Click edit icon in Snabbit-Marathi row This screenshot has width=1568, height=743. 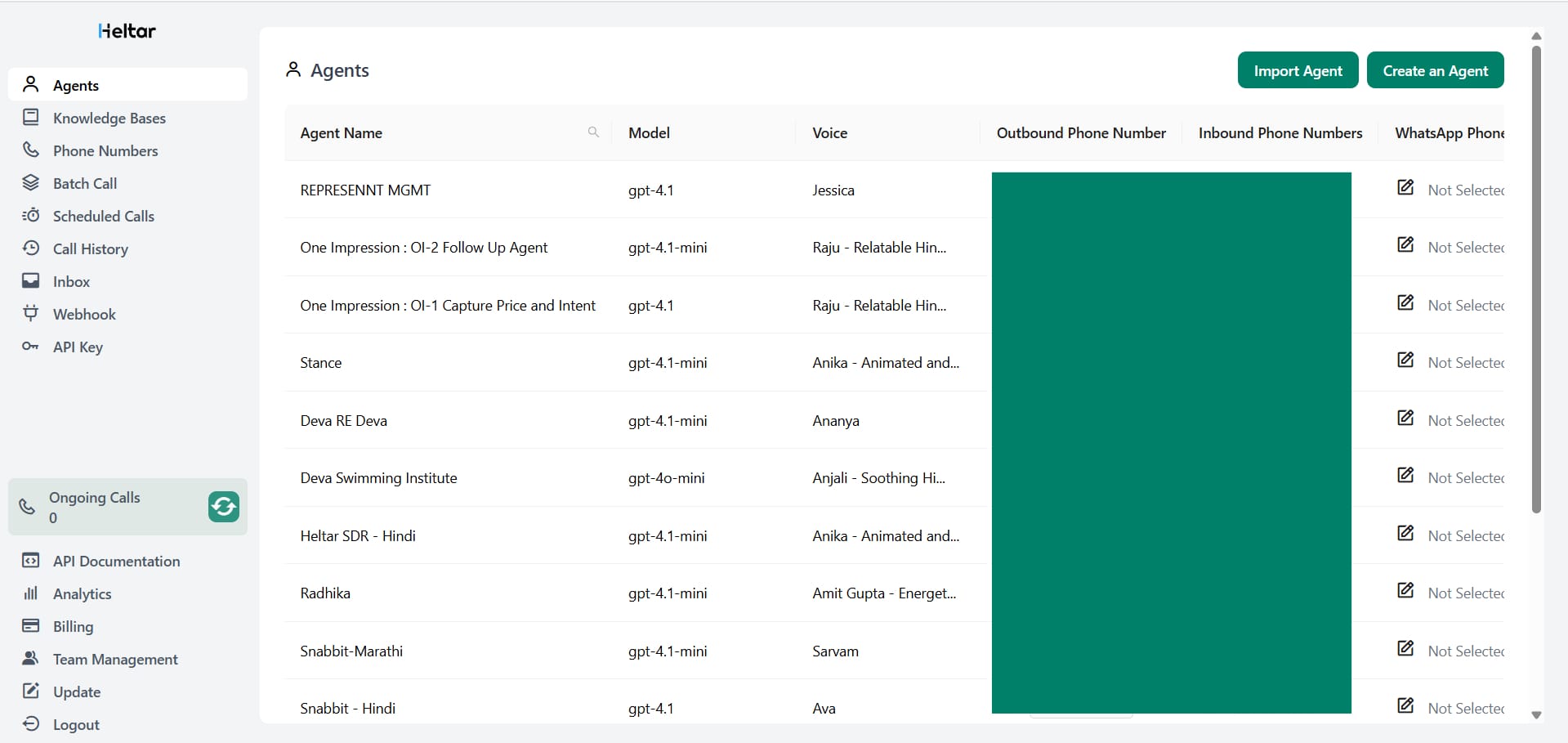[x=1405, y=649]
